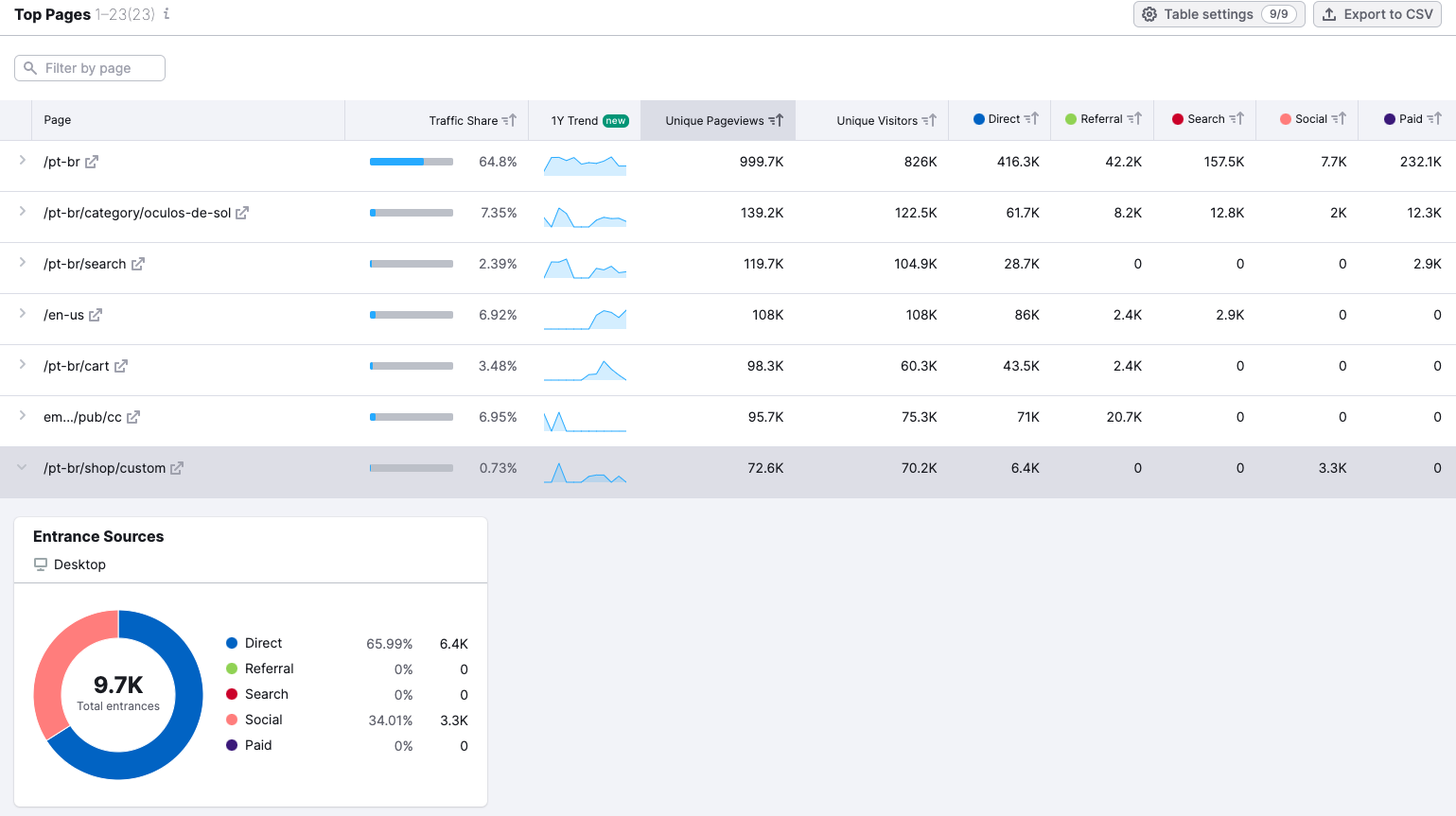Sort by Unique Pageviews sort icon
The width and height of the screenshot is (1456, 816).
[776, 120]
